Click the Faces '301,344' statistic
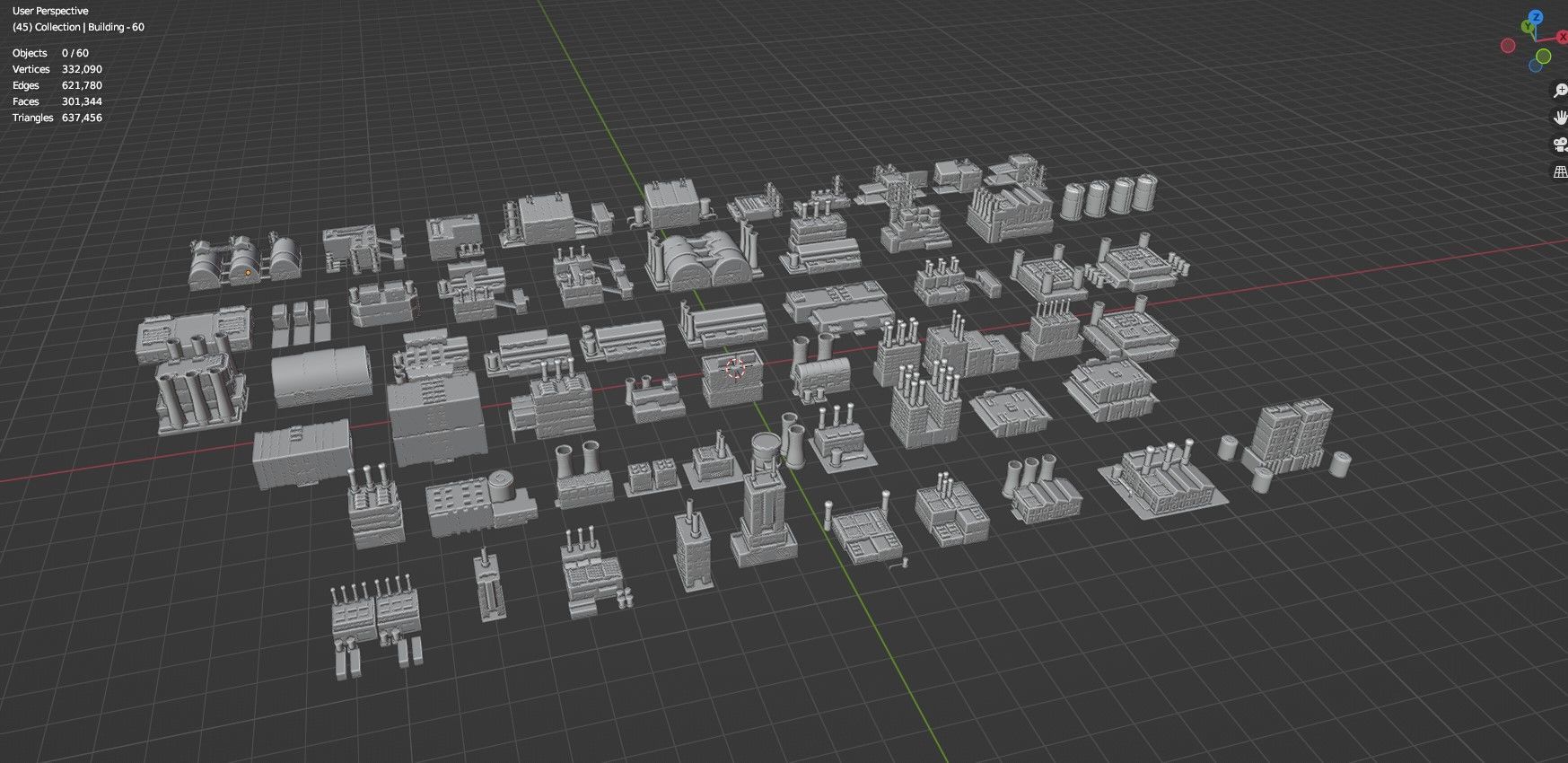This screenshot has height=763, width=1568. [x=82, y=101]
